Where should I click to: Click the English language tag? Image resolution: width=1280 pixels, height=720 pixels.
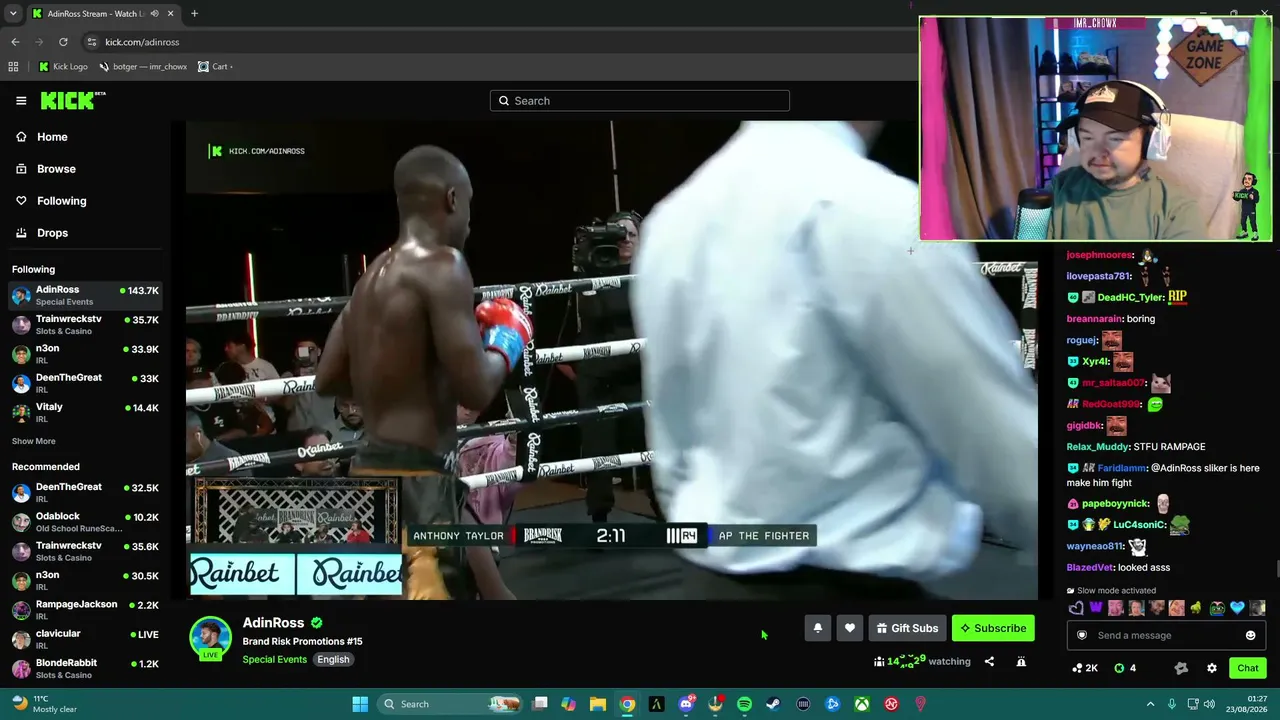click(x=333, y=659)
